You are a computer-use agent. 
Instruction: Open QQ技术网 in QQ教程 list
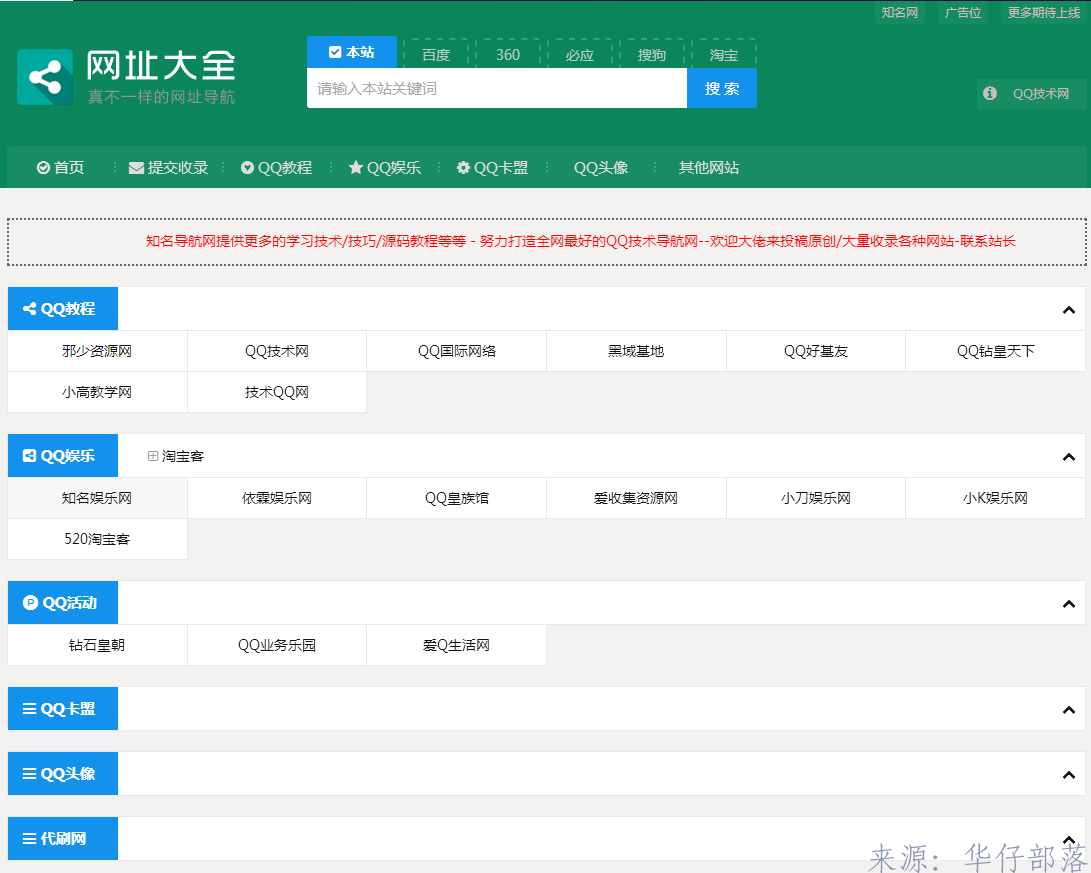pos(277,351)
